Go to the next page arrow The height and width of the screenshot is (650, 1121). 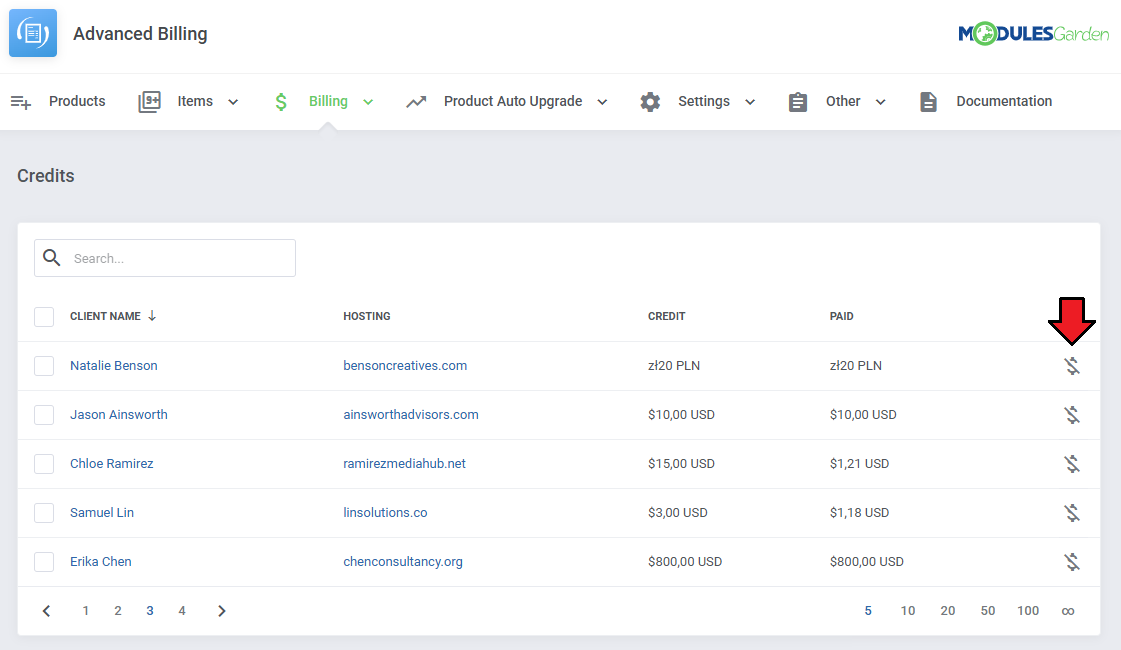coord(222,611)
